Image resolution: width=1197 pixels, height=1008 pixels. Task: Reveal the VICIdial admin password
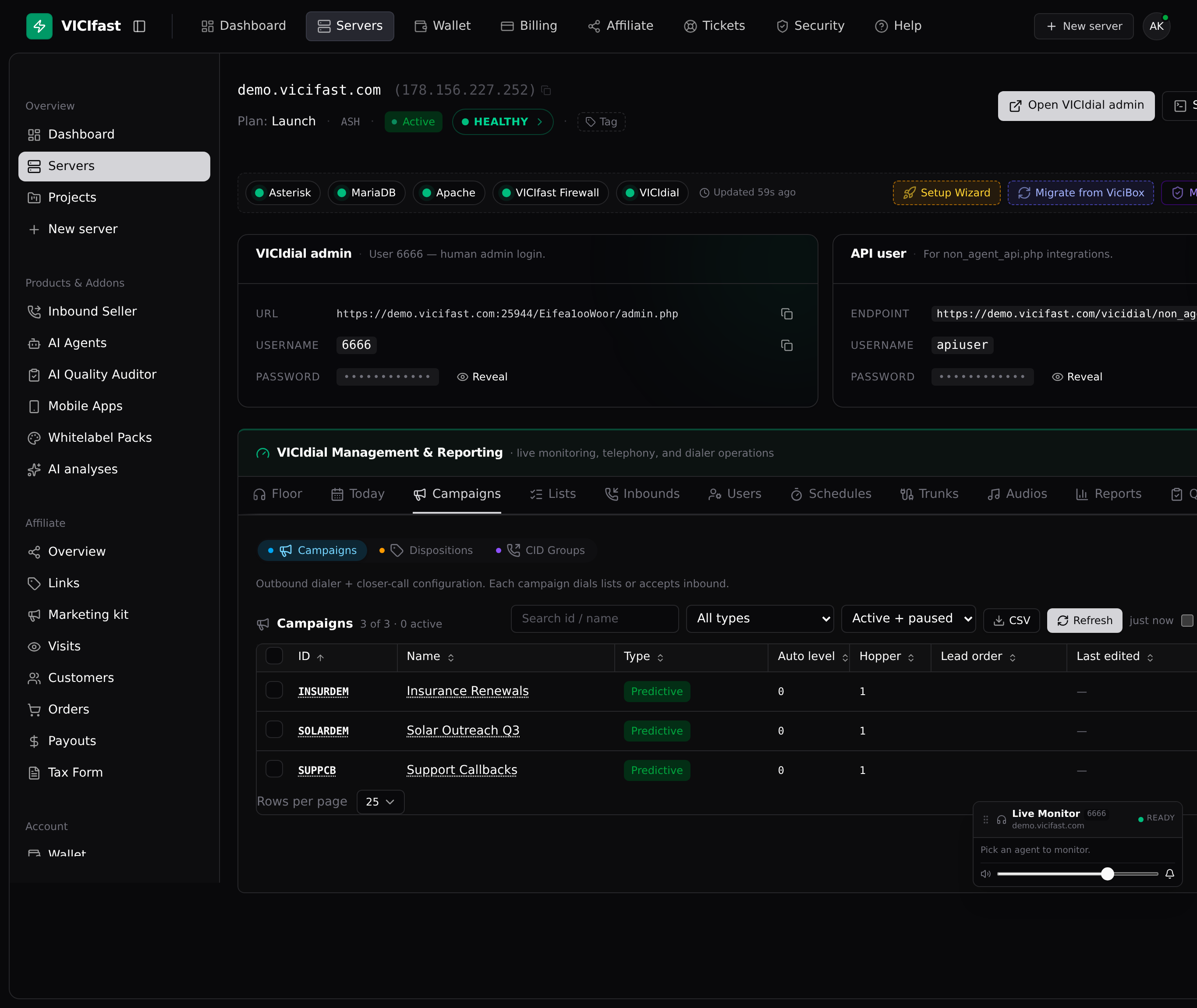tap(482, 376)
